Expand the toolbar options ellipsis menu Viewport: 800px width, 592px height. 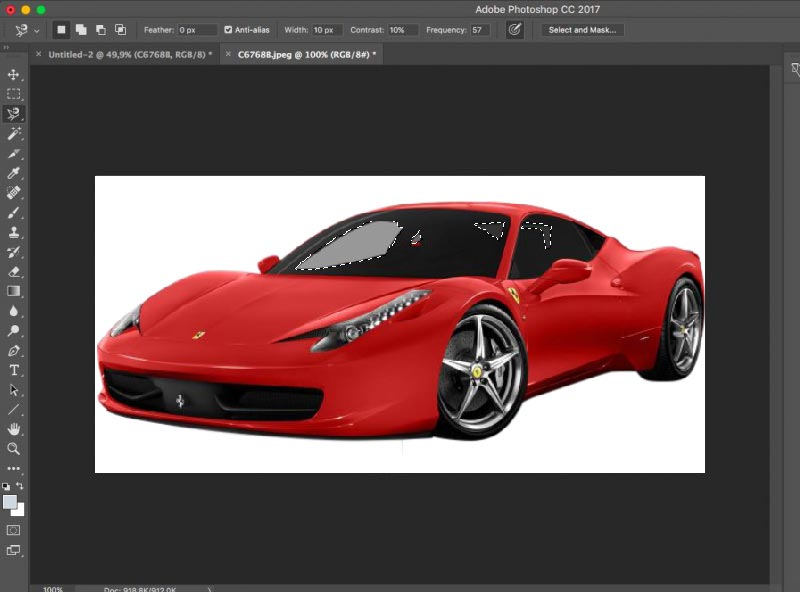point(14,468)
